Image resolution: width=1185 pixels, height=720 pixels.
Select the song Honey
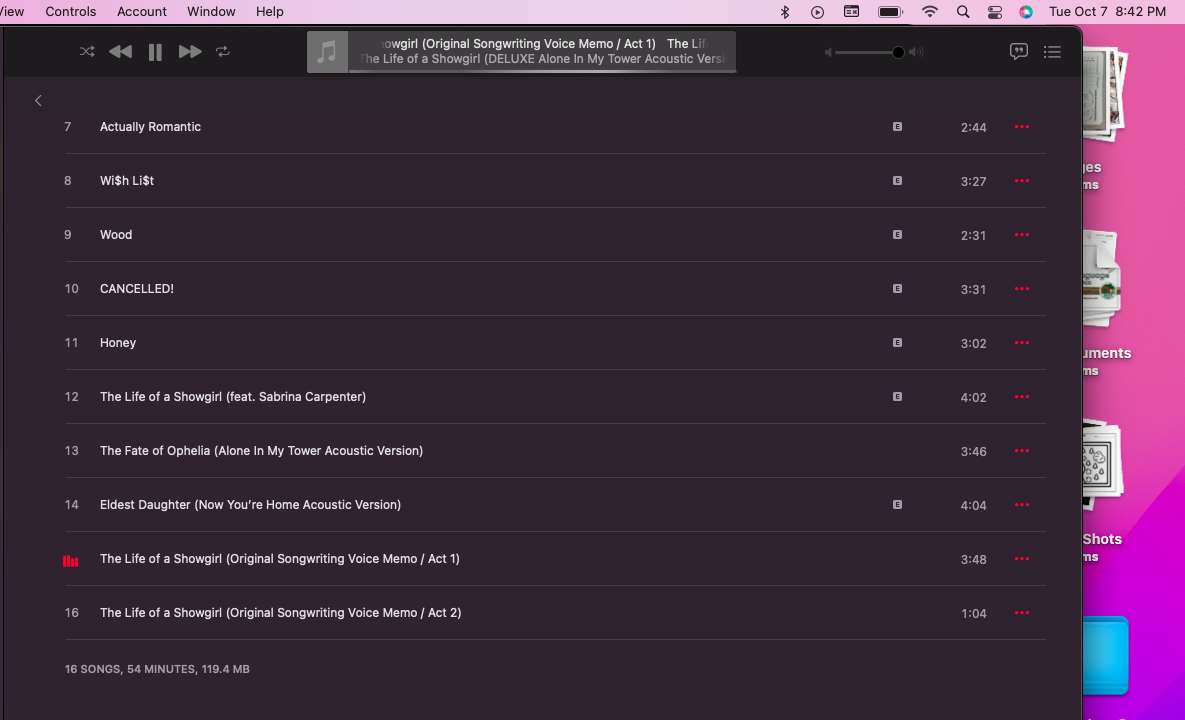coord(118,343)
